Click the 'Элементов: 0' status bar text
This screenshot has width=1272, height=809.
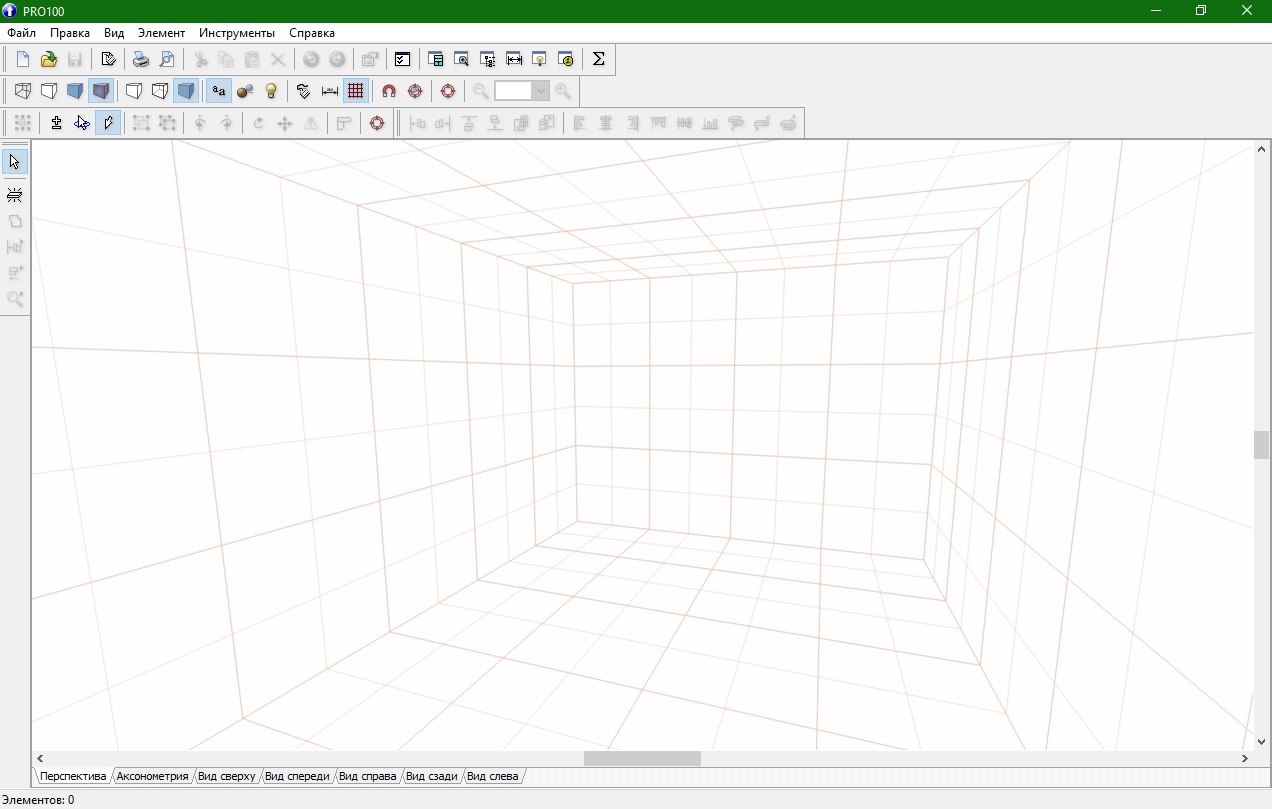[38, 800]
